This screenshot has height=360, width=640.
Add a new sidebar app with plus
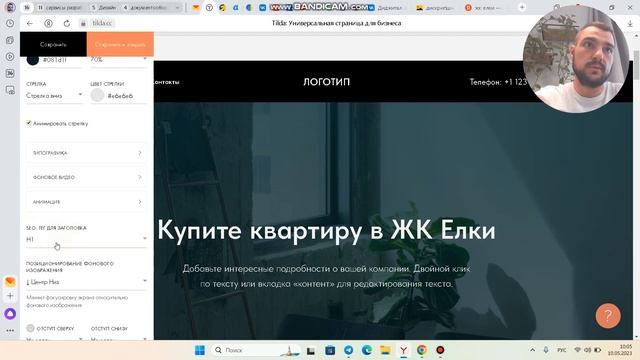coord(10,296)
